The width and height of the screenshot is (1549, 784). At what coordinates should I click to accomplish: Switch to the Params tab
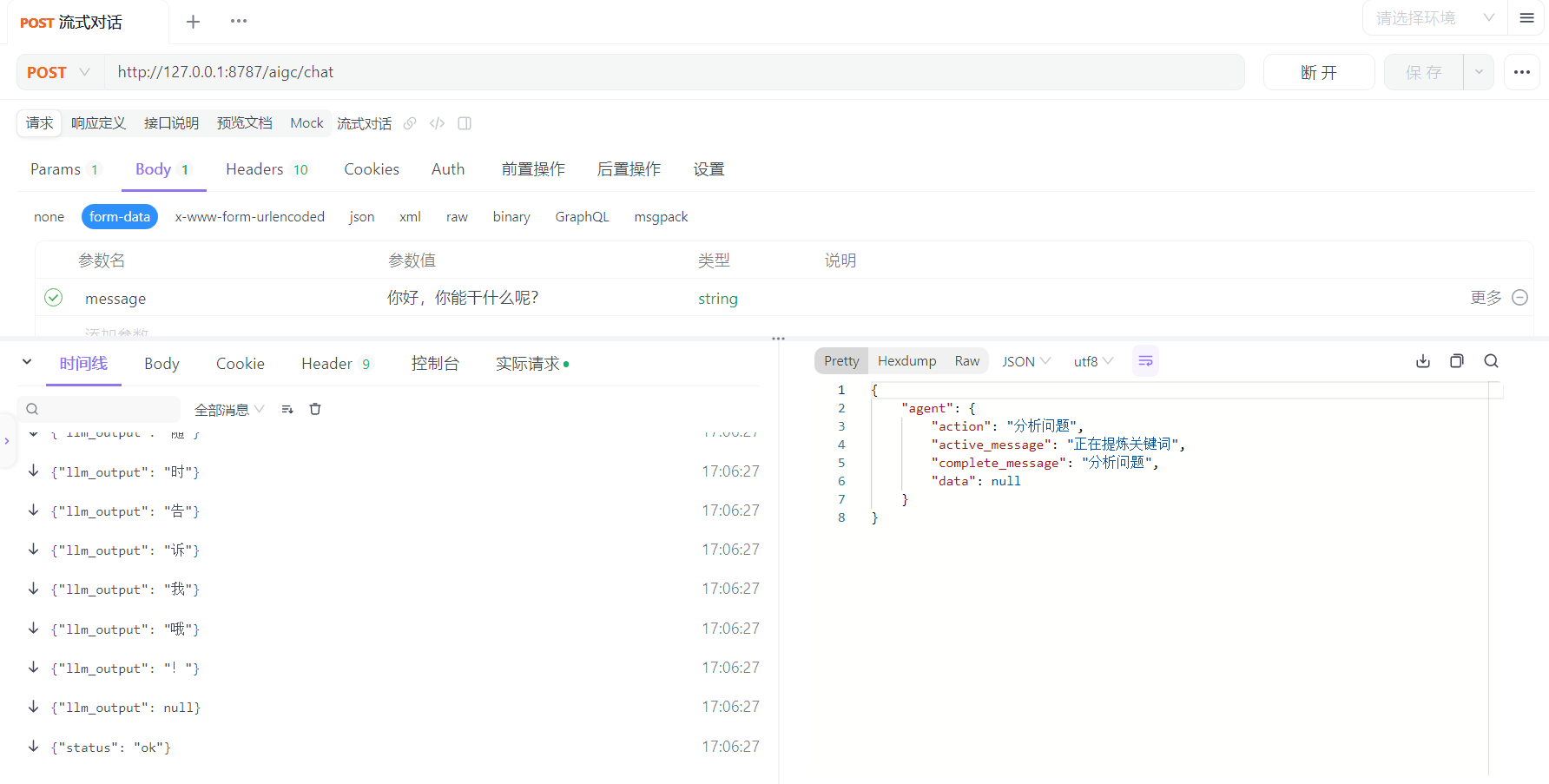(66, 169)
